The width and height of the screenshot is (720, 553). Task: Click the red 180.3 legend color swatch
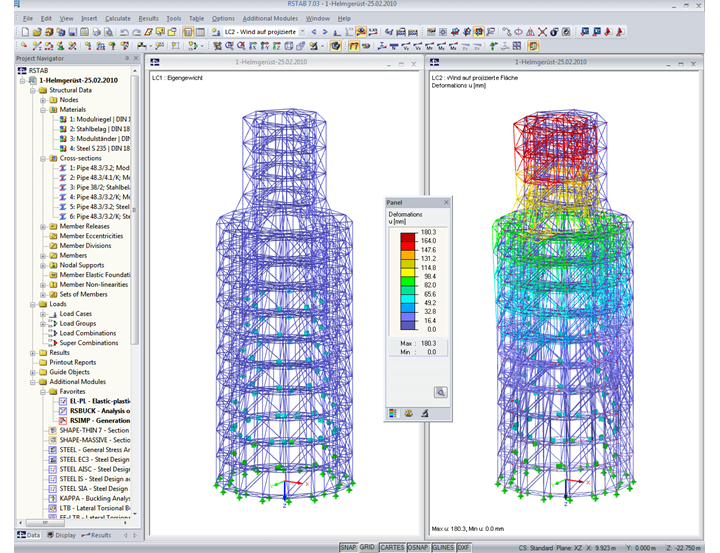(408, 237)
